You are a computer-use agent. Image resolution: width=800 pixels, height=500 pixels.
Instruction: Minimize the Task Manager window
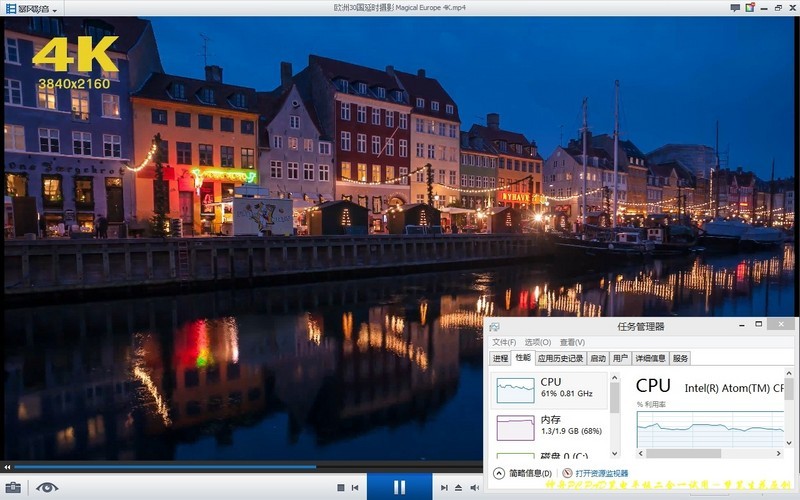(741, 324)
